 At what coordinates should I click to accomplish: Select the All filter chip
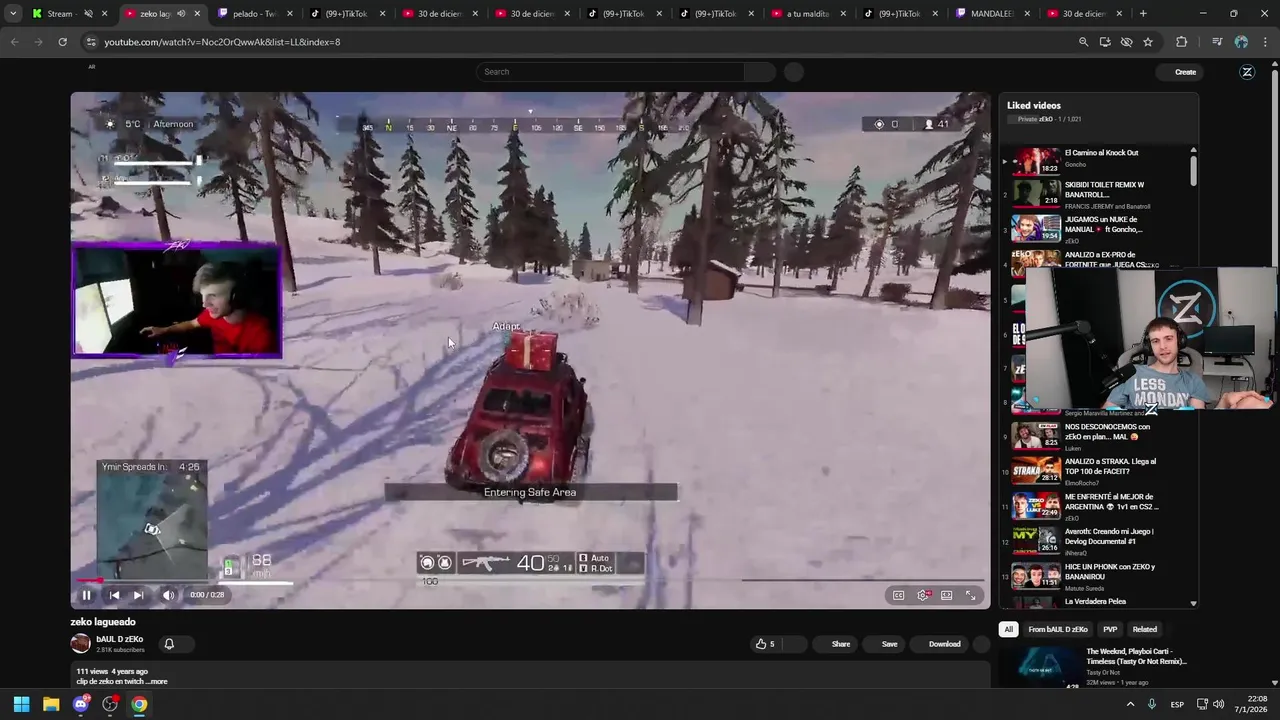1008,629
